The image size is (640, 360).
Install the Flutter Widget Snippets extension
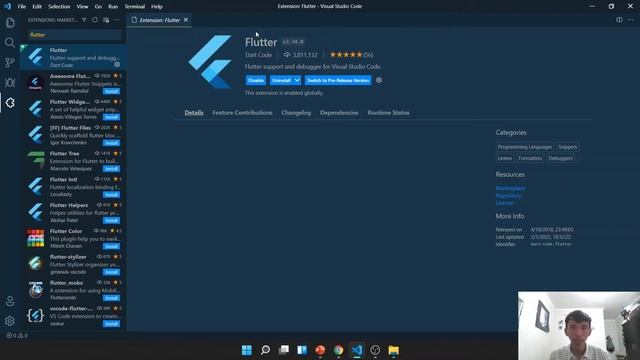click(x=111, y=117)
